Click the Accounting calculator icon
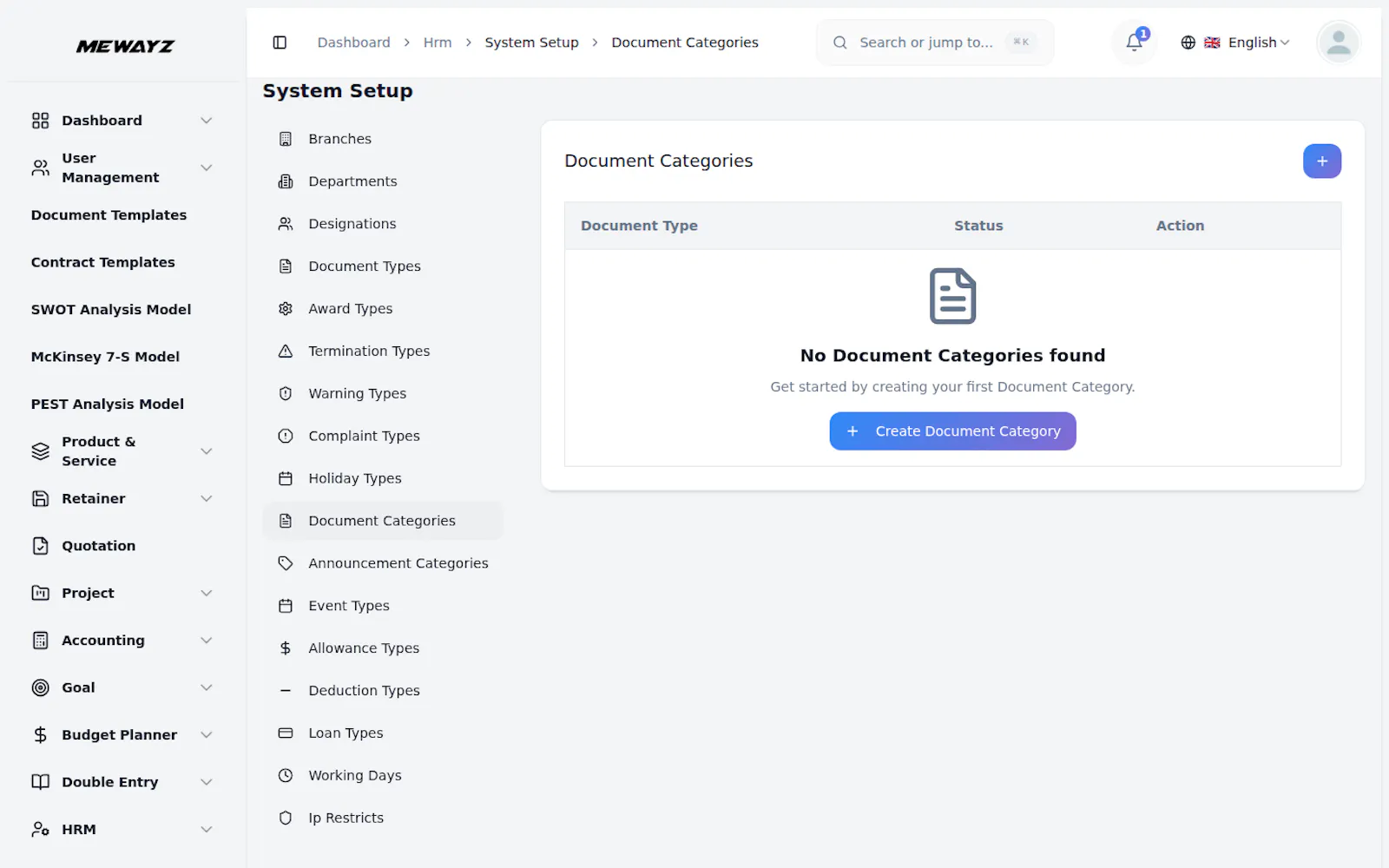The height and width of the screenshot is (868, 1389). [41, 641]
